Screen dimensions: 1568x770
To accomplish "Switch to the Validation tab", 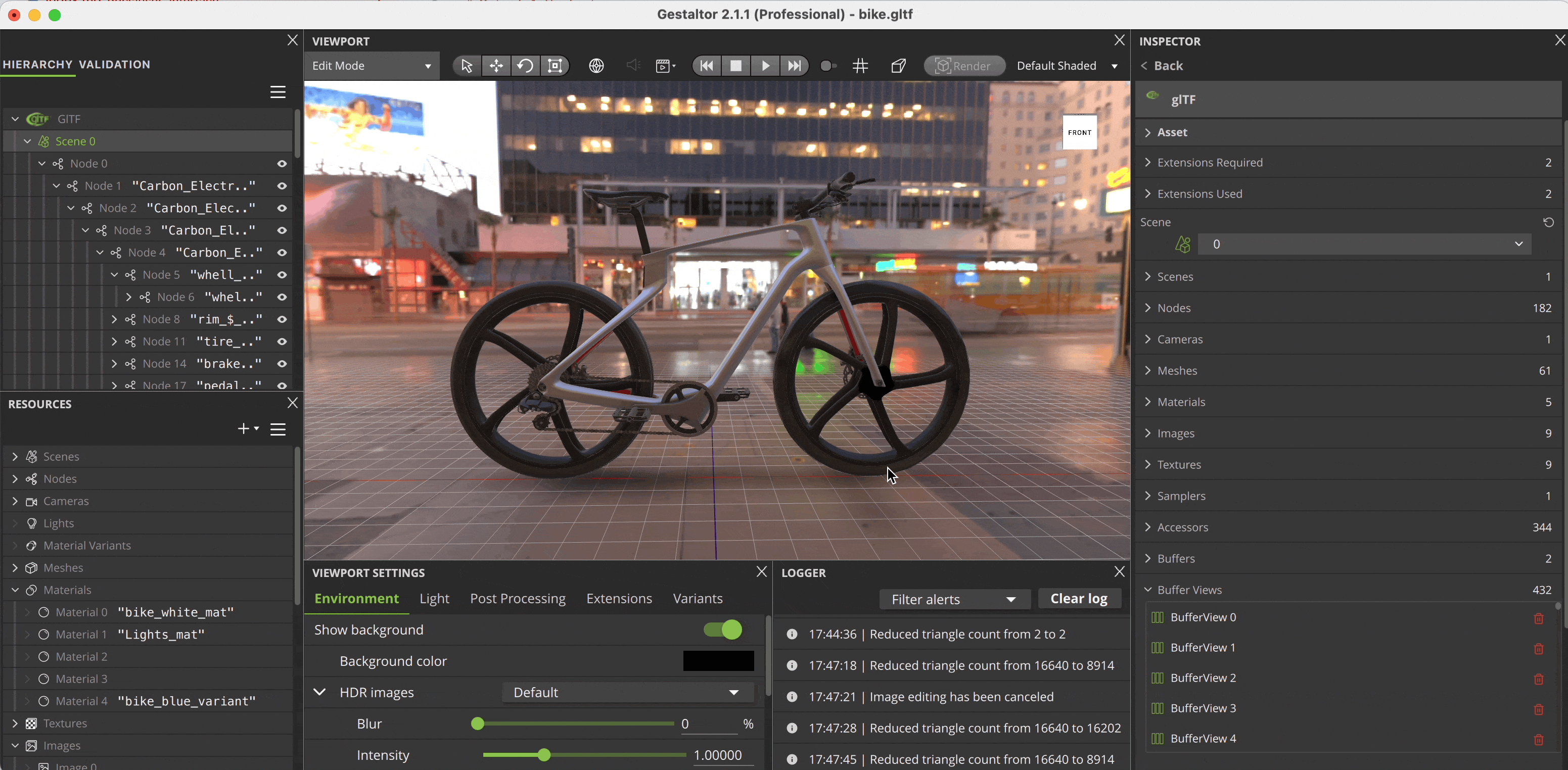I will [114, 65].
